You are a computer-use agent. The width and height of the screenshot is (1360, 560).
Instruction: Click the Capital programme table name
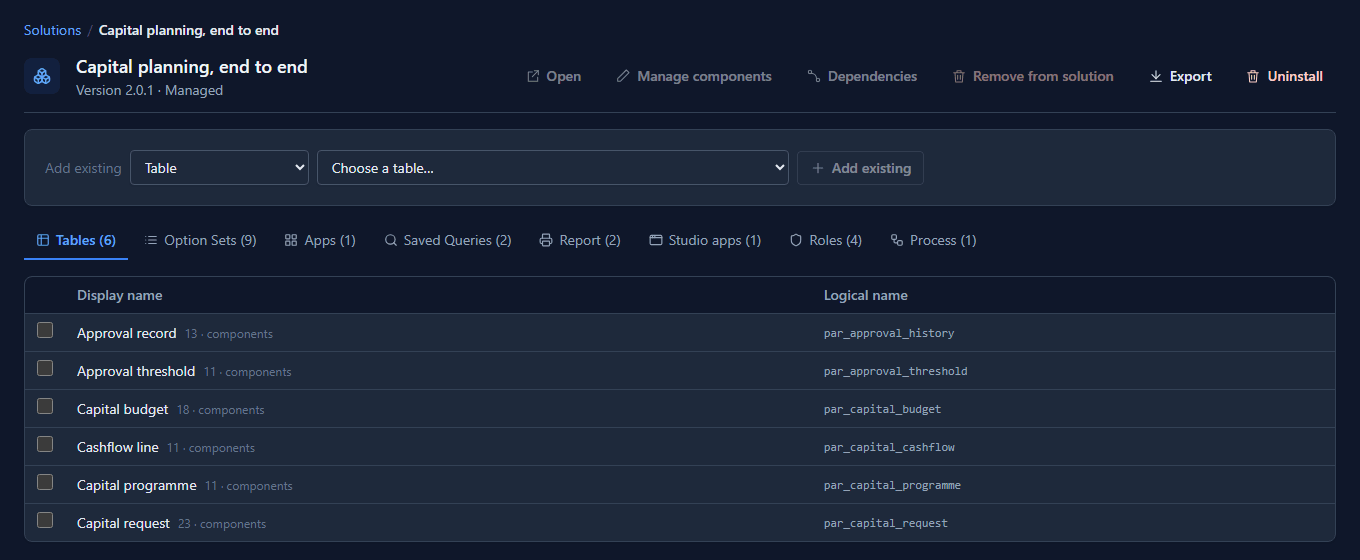pyautogui.click(x=137, y=485)
